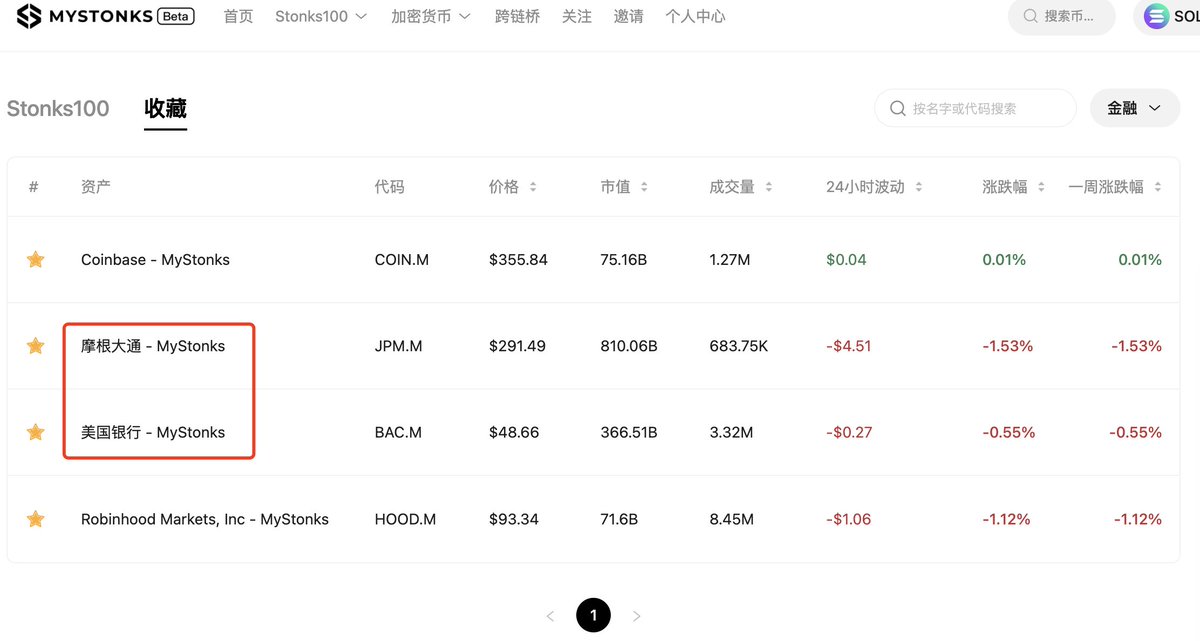1200x641 pixels.
Task: Open the 跨链桥 nav item
Action: [517, 17]
